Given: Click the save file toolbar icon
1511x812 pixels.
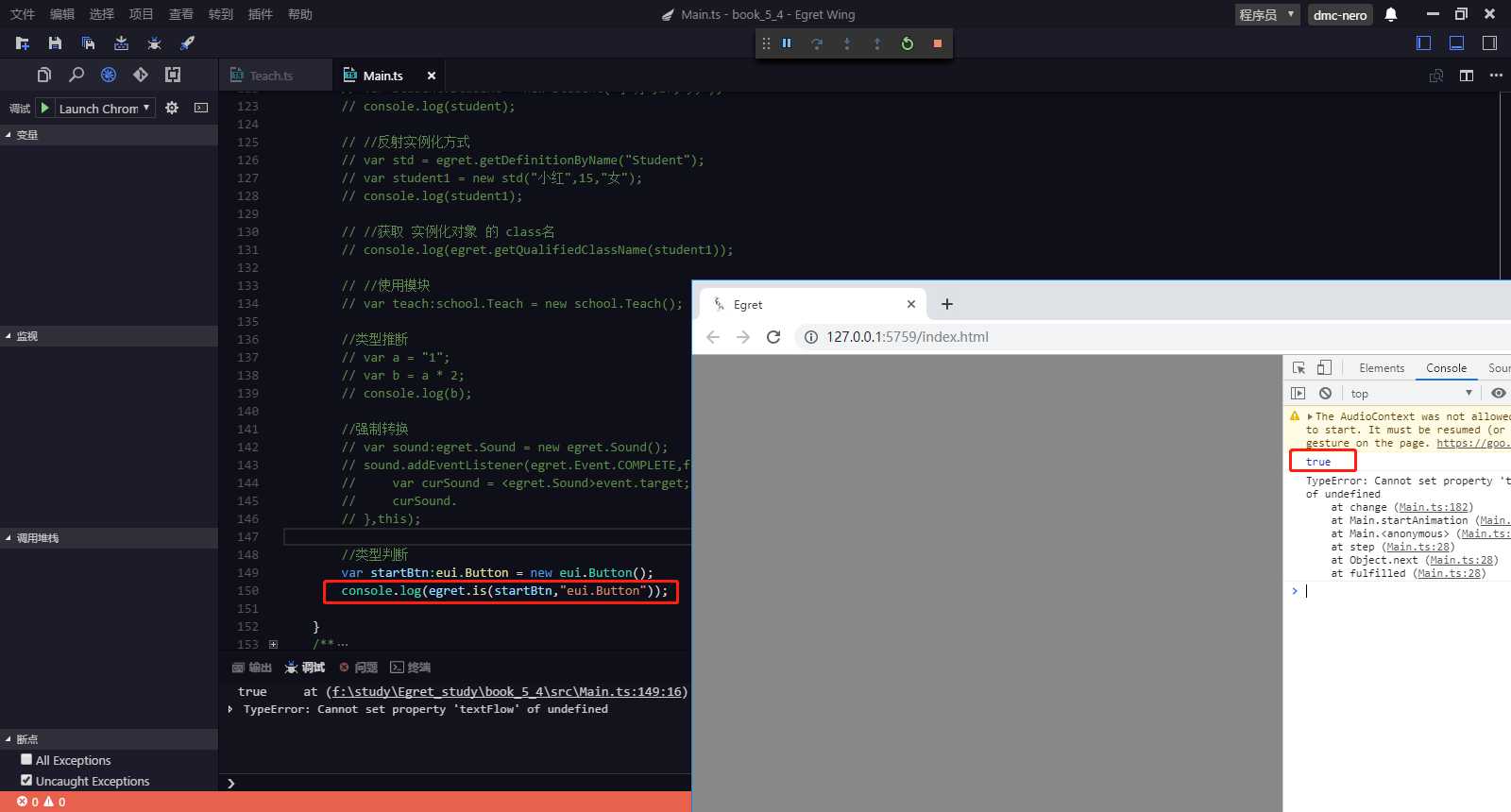Looking at the screenshot, I should (55, 43).
